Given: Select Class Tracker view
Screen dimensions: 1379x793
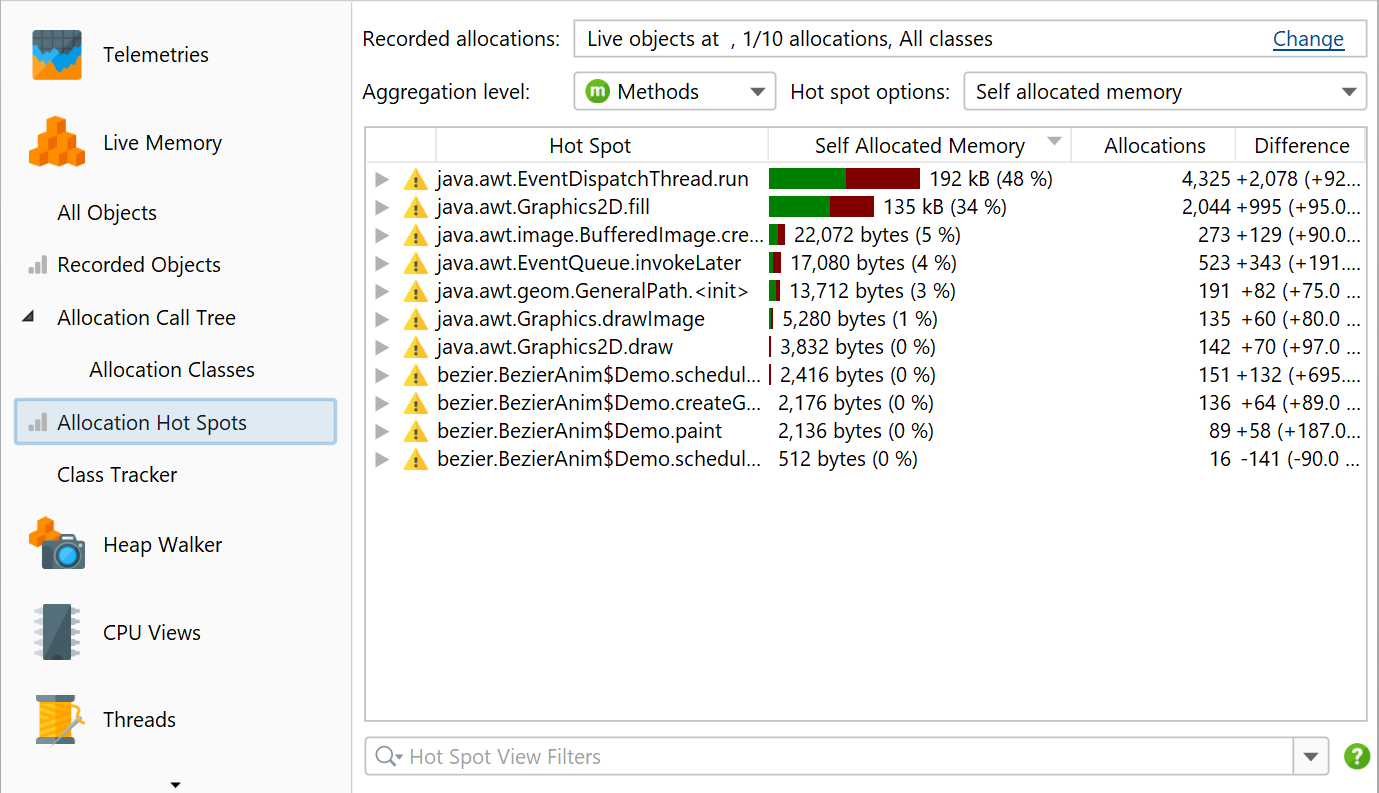Looking at the screenshot, I should [117, 475].
